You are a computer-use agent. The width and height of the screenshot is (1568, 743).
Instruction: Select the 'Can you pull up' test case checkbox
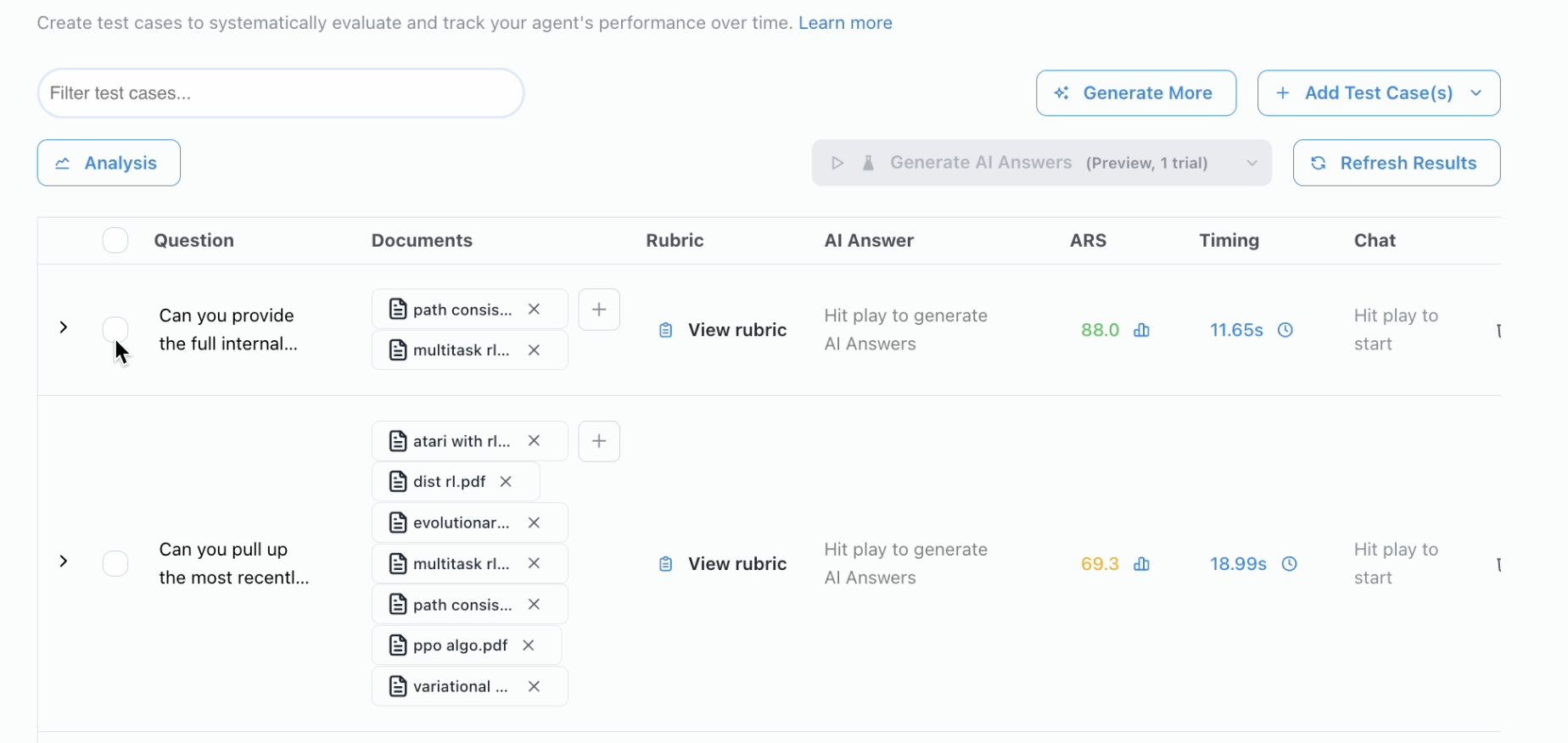(115, 563)
